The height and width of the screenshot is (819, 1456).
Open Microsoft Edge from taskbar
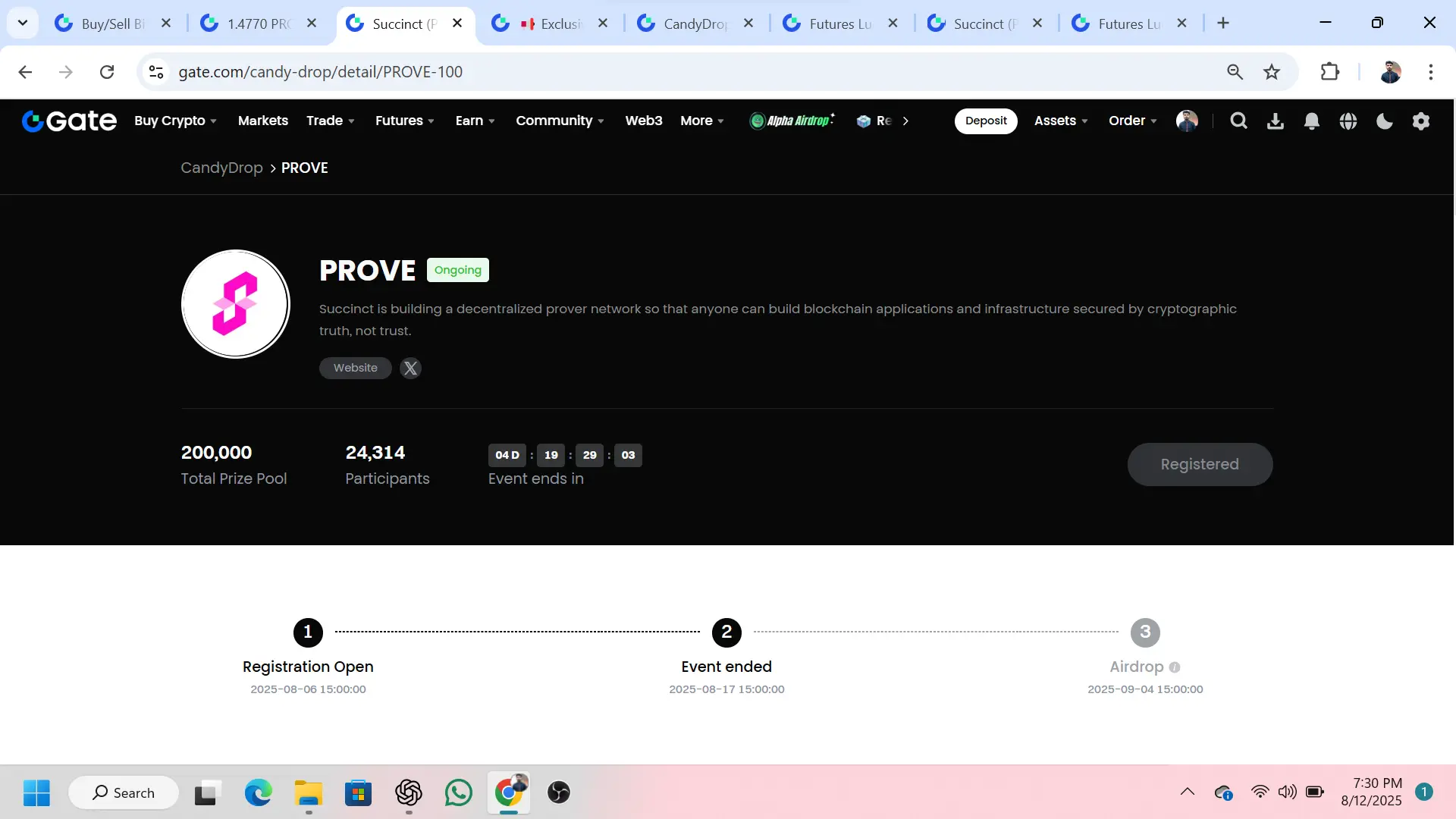pyautogui.click(x=258, y=792)
